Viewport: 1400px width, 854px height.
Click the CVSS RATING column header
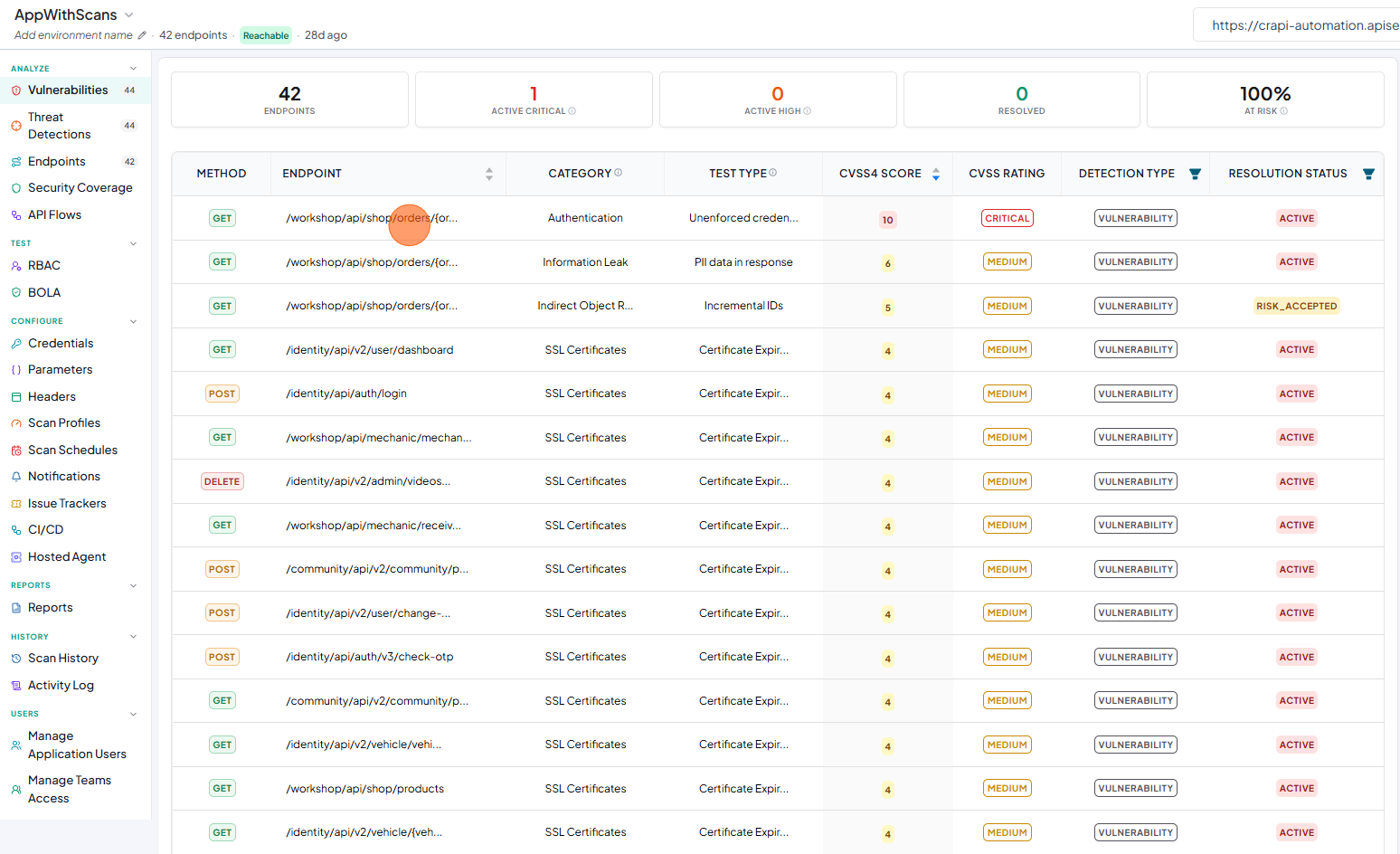click(1007, 174)
